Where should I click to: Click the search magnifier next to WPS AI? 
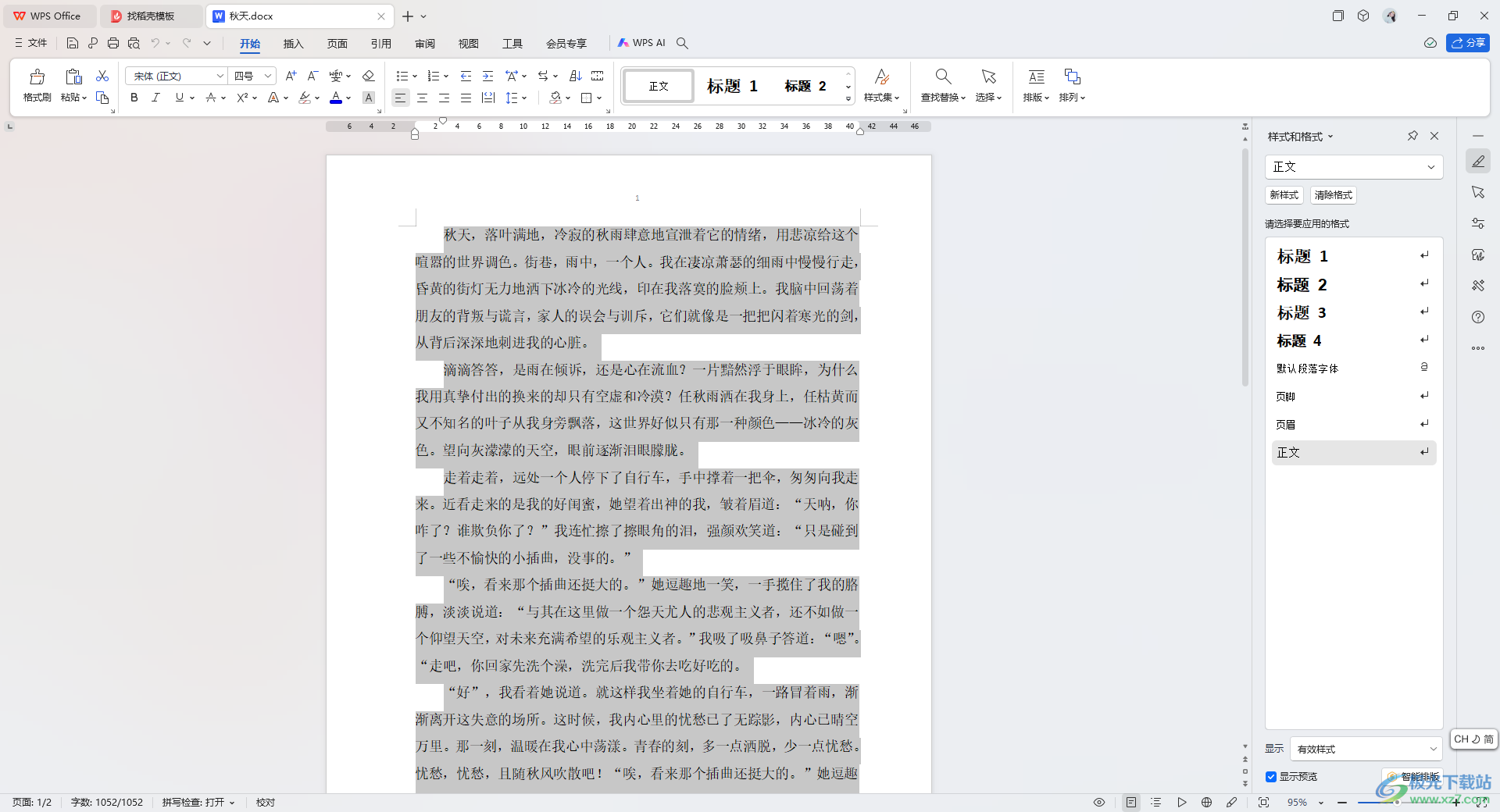682,43
